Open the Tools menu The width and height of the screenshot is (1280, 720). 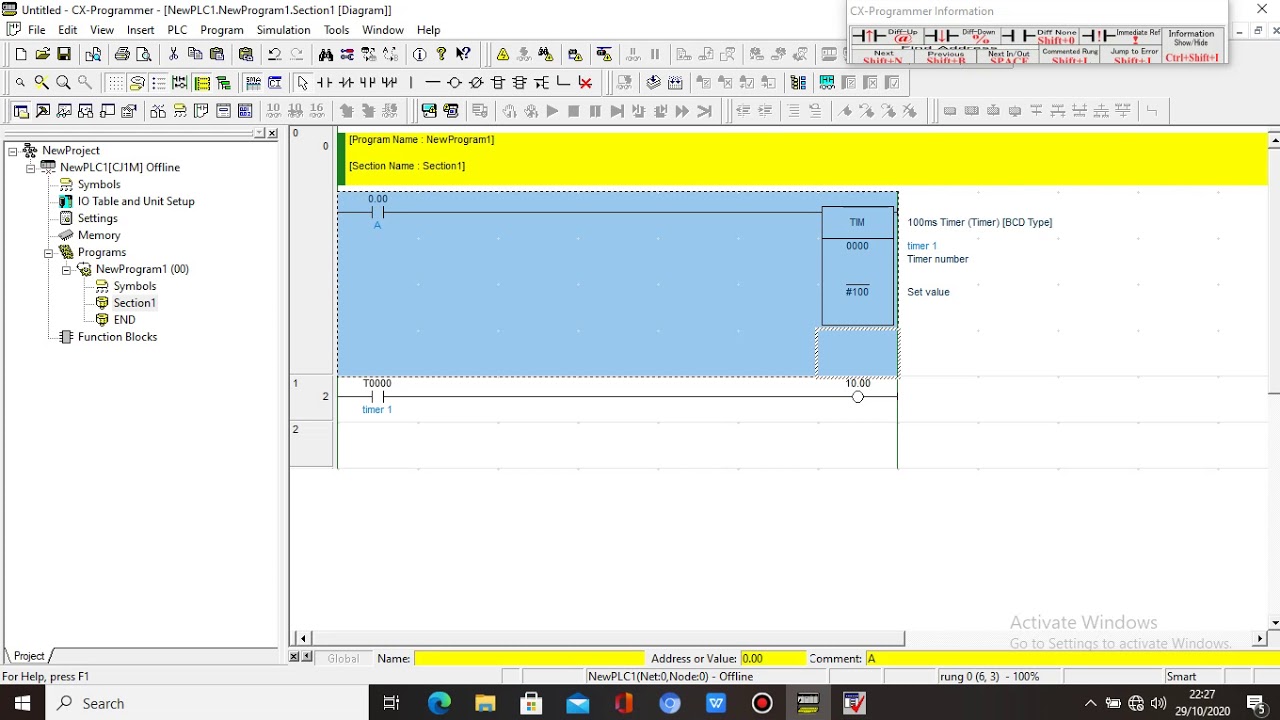[x=336, y=30]
